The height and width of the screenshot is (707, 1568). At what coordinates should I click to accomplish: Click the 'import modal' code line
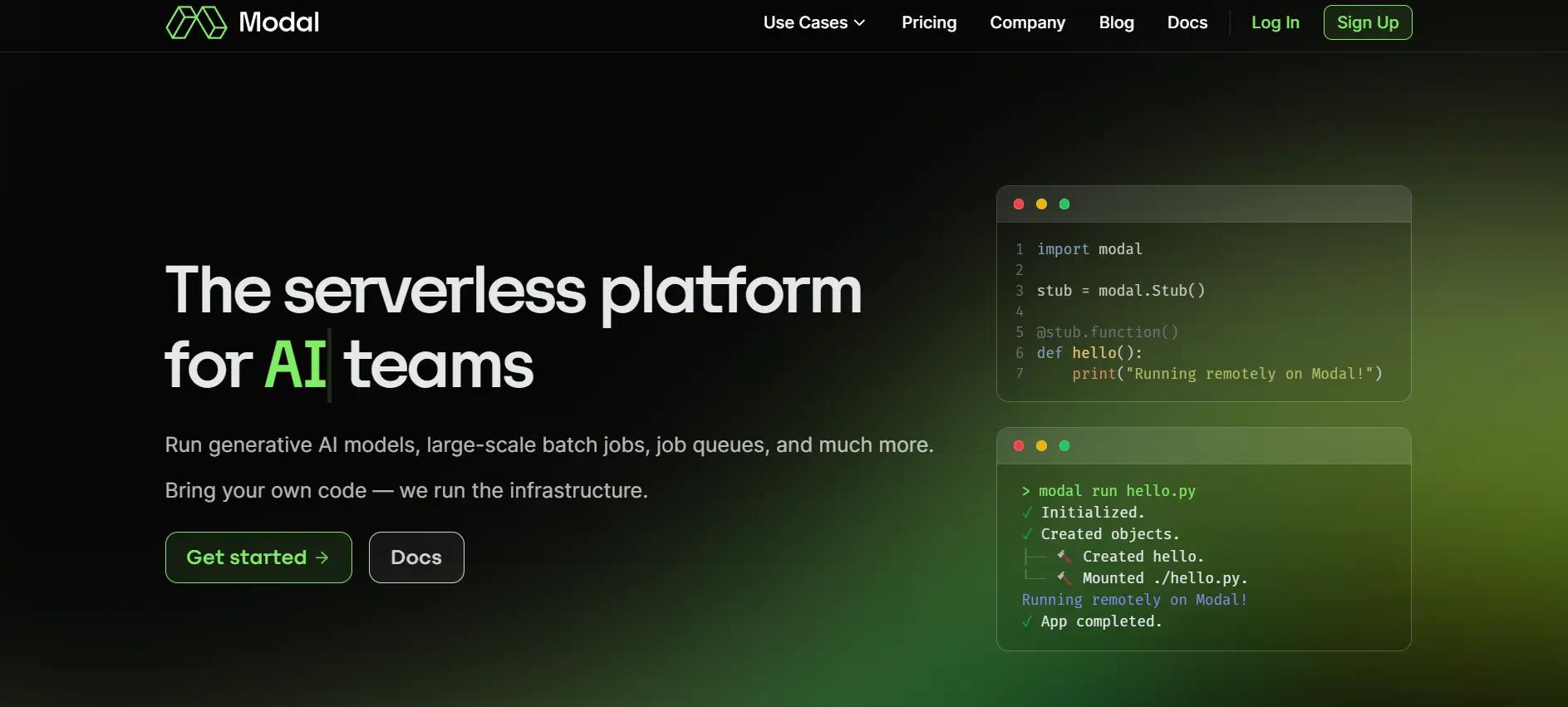[1089, 249]
